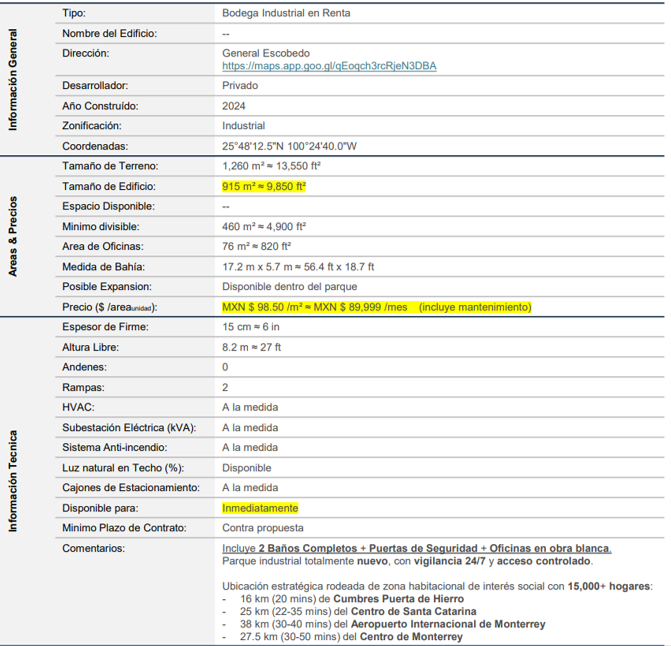Click the highlighted building size 915 m² value
This screenshot has height=646, width=671.
pos(264,186)
